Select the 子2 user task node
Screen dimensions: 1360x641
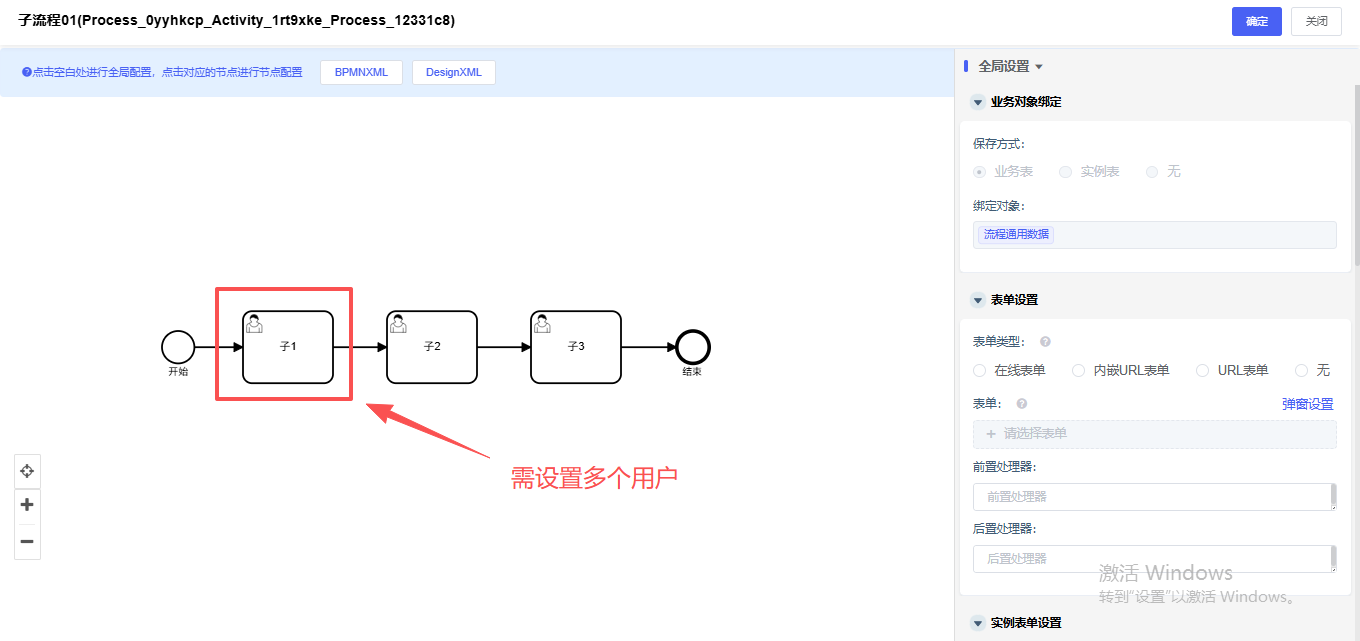point(432,347)
